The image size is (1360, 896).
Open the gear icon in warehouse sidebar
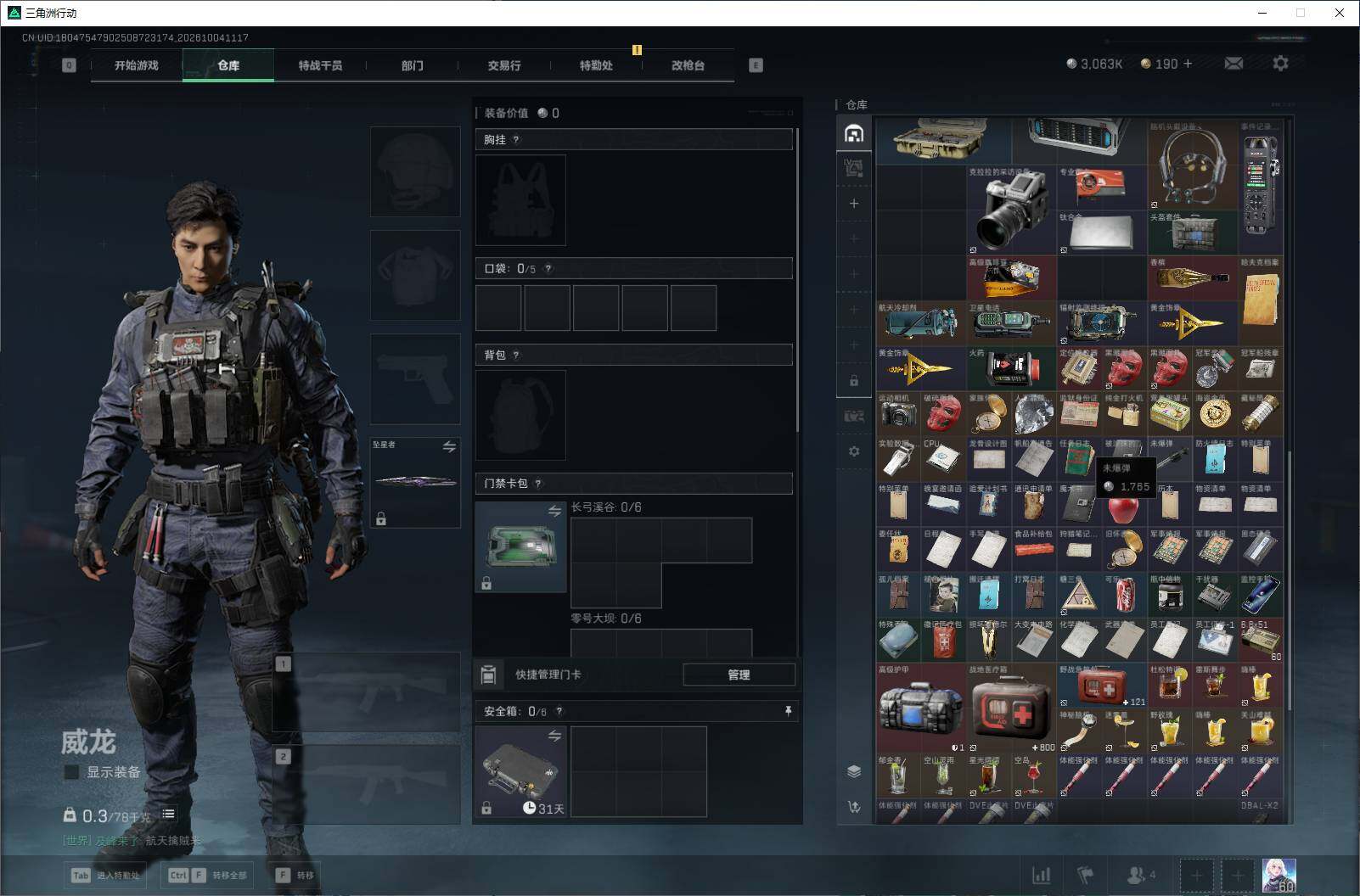point(854,451)
